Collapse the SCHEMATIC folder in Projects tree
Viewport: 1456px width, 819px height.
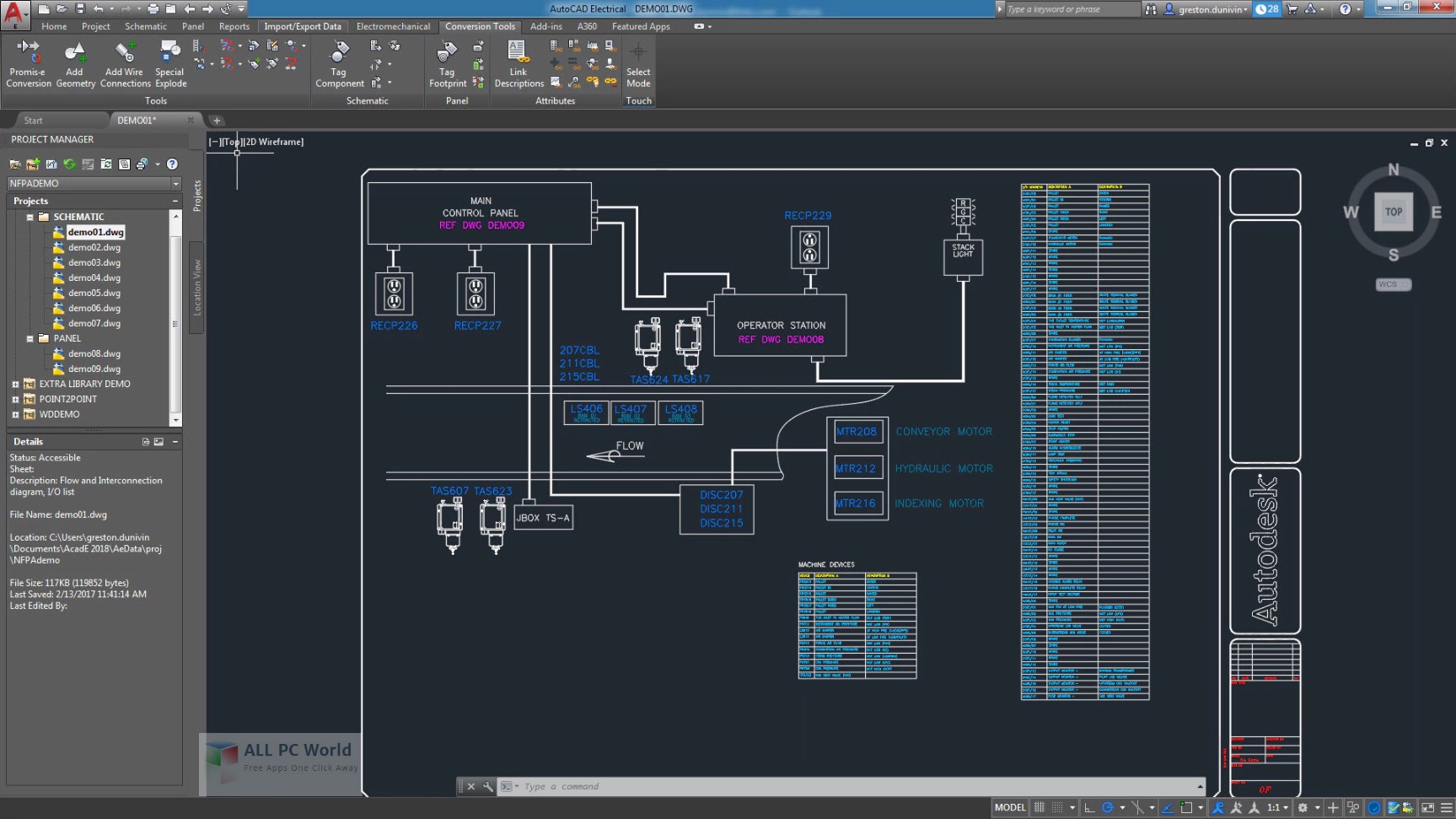(x=30, y=217)
